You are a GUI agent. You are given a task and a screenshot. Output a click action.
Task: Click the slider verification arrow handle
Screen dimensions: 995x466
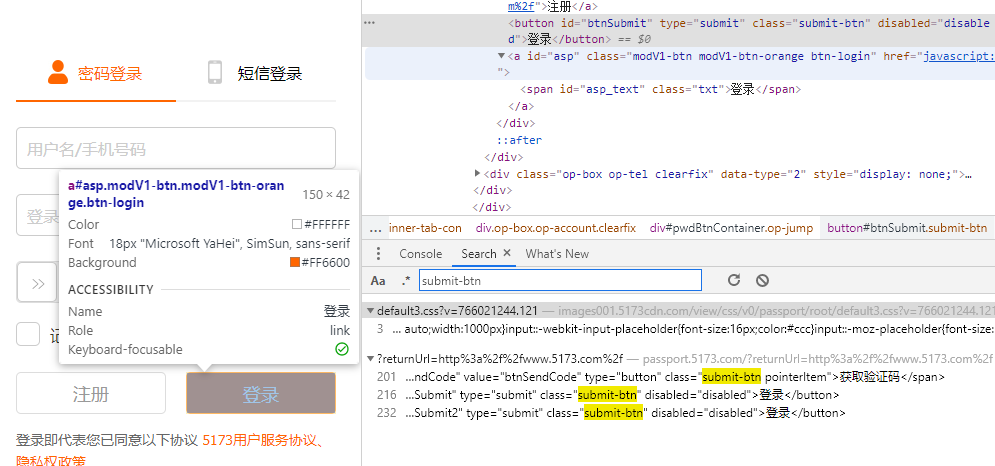click(37, 283)
